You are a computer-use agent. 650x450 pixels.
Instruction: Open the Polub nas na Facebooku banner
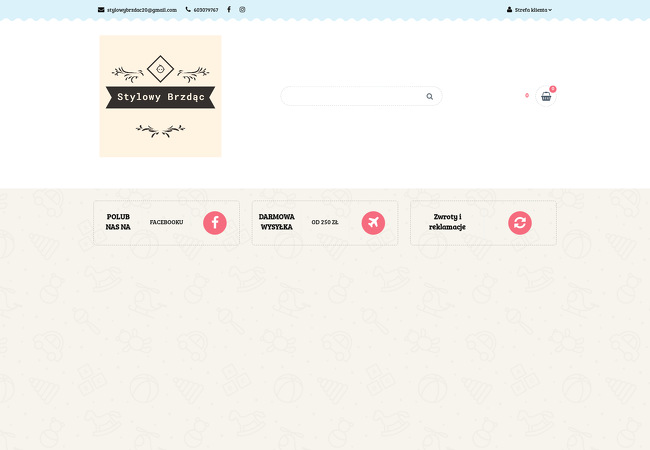click(167, 223)
